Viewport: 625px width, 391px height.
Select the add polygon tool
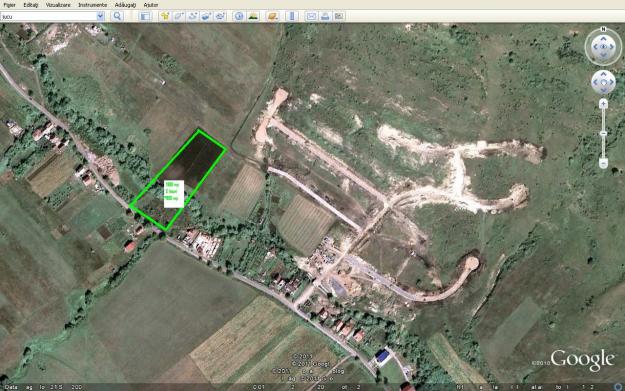pyautogui.click(x=179, y=16)
